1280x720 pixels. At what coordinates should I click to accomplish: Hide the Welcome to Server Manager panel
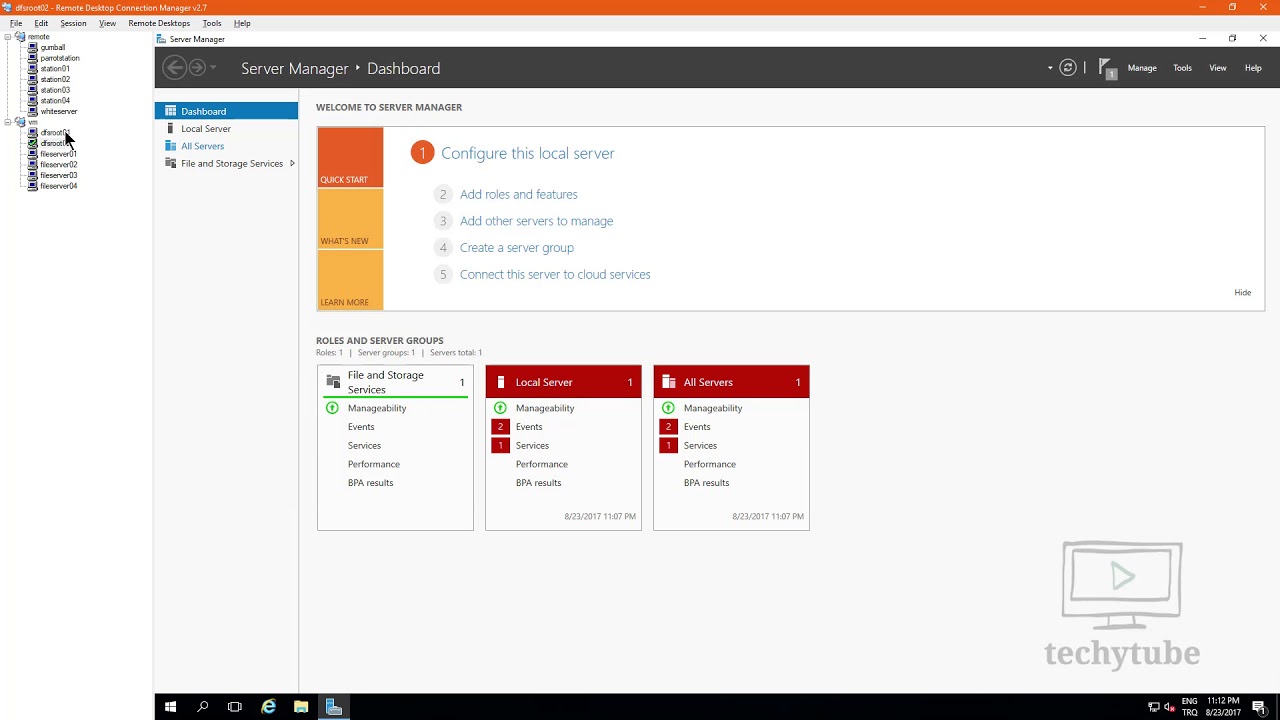[1243, 293]
